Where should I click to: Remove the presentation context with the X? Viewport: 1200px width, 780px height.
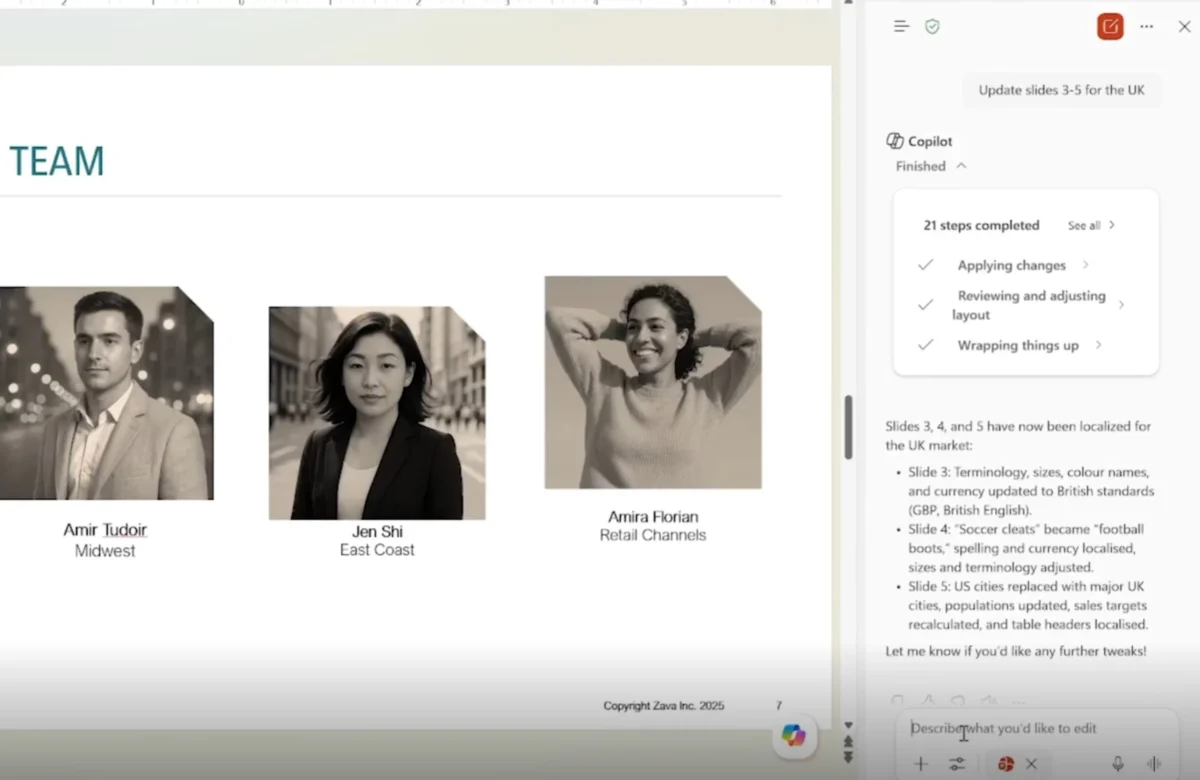(x=1031, y=763)
